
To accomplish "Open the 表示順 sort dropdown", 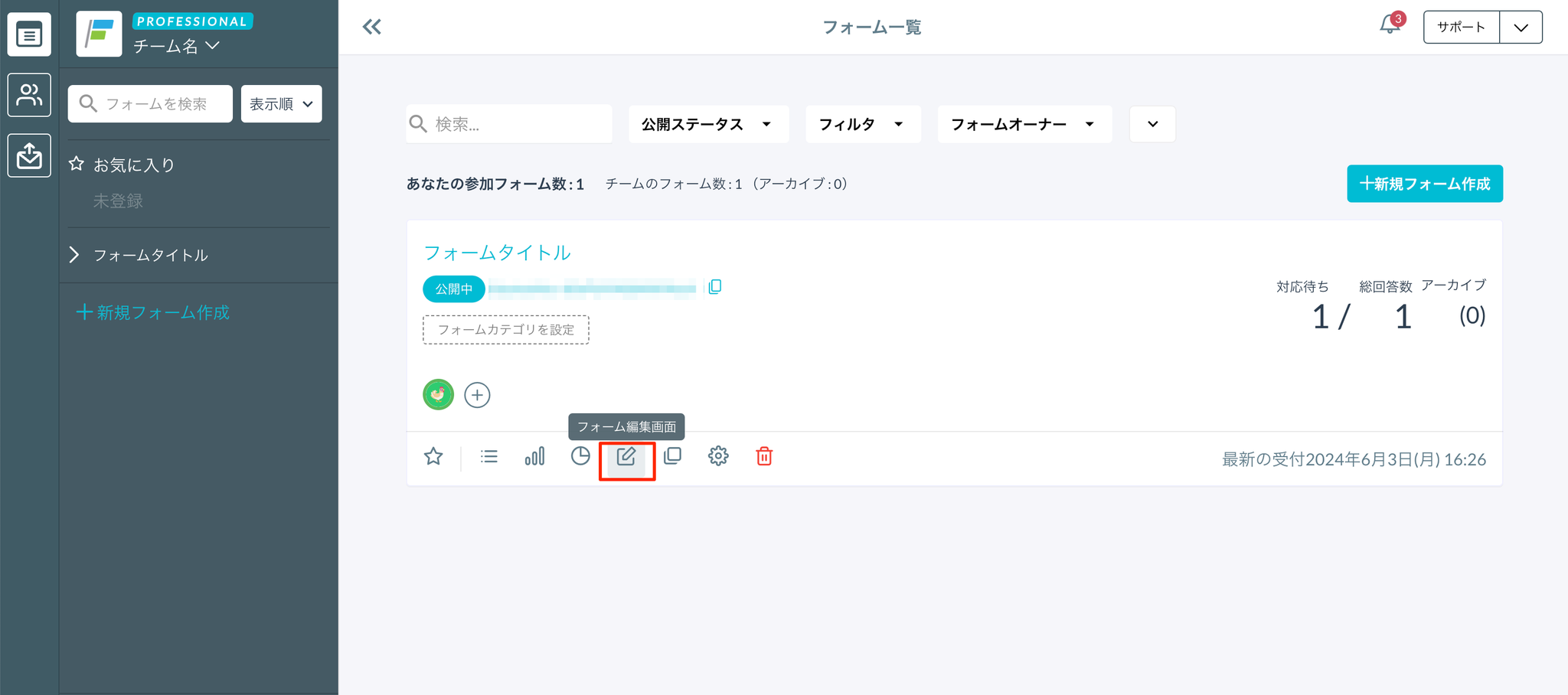I will pyautogui.click(x=282, y=104).
